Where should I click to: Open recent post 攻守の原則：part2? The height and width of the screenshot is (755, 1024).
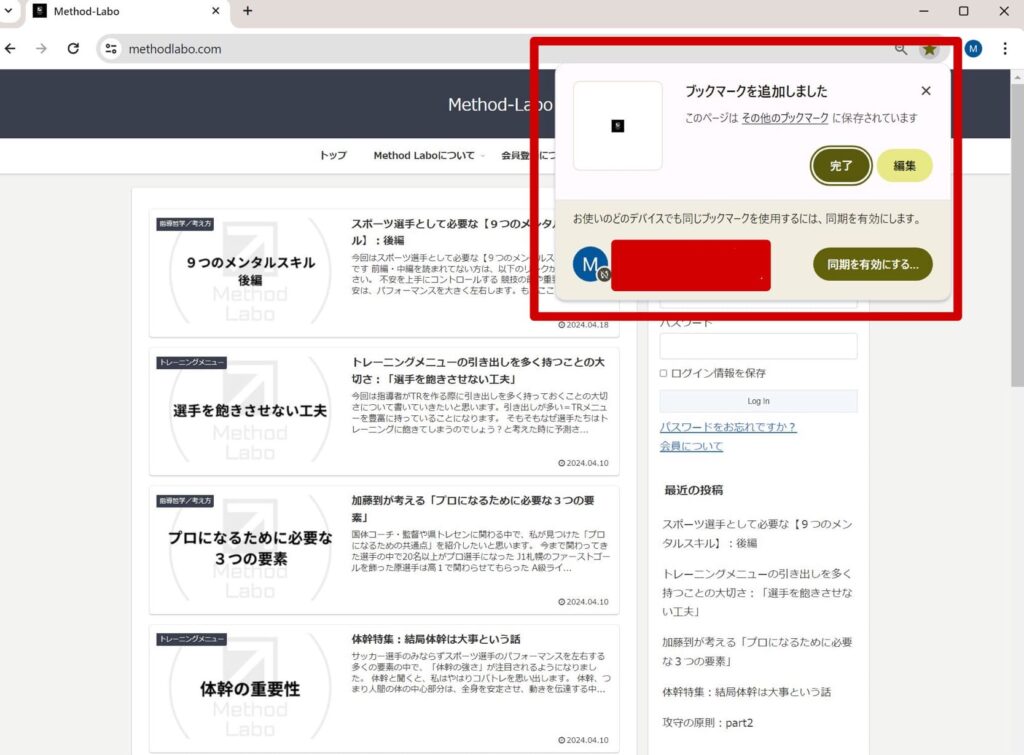pyautogui.click(x=707, y=722)
